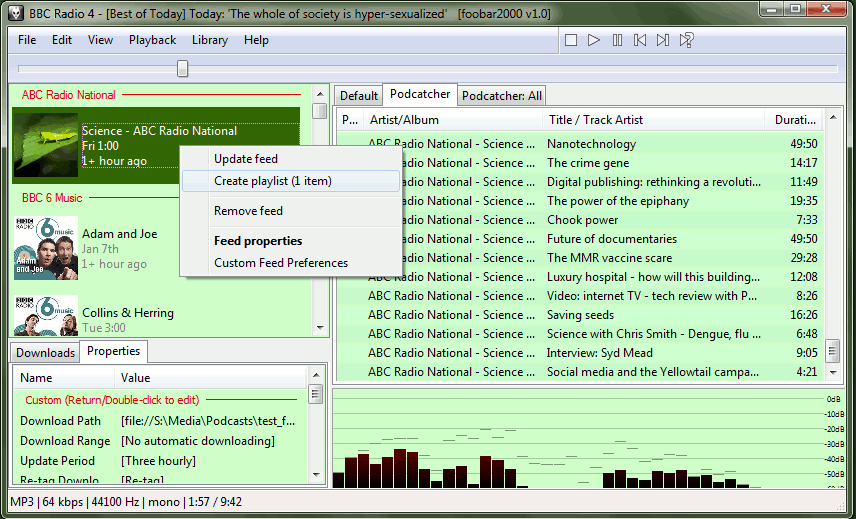Select Create playlist (1 item)

[291, 181]
